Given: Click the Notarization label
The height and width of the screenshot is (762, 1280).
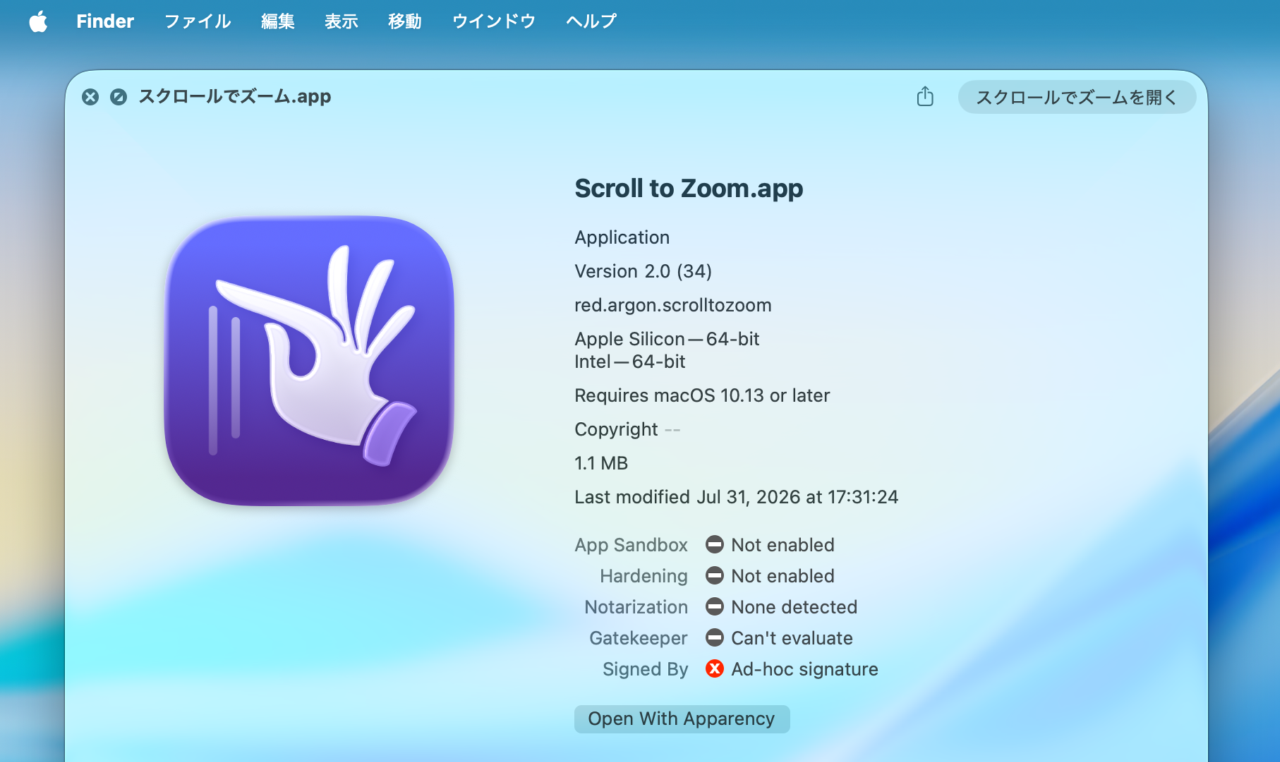Looking at the screenshot, I should 636,607.
